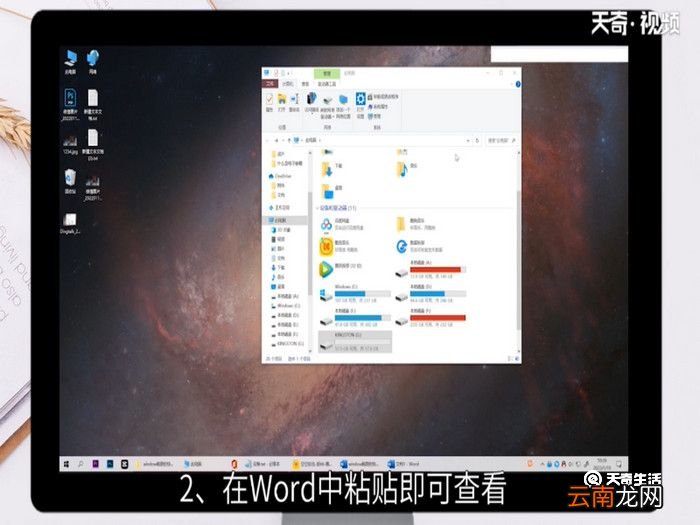Click the taskbar clock
700x525 pixels.
coord(602,464)
